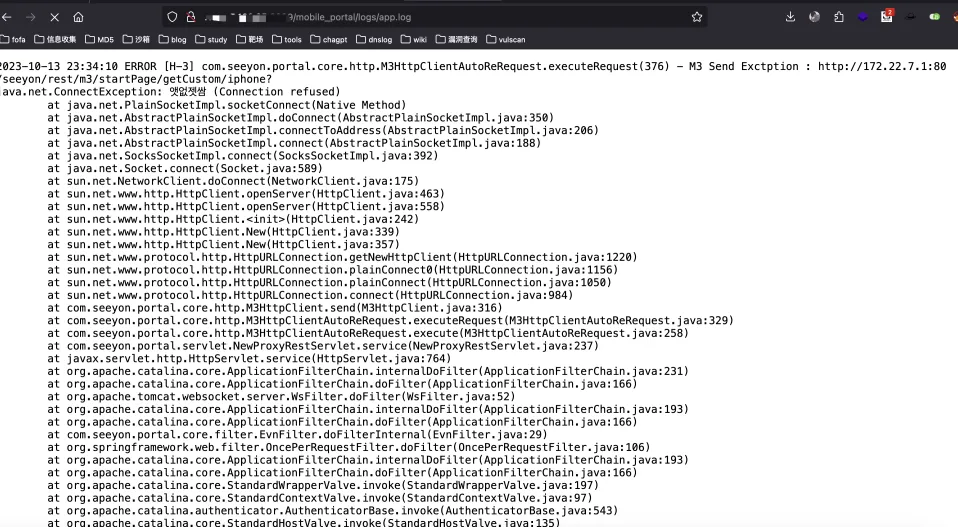Click the StandardContextValve.invoke stack line
This screenshot has height=527, width=958.
(320, 498)
